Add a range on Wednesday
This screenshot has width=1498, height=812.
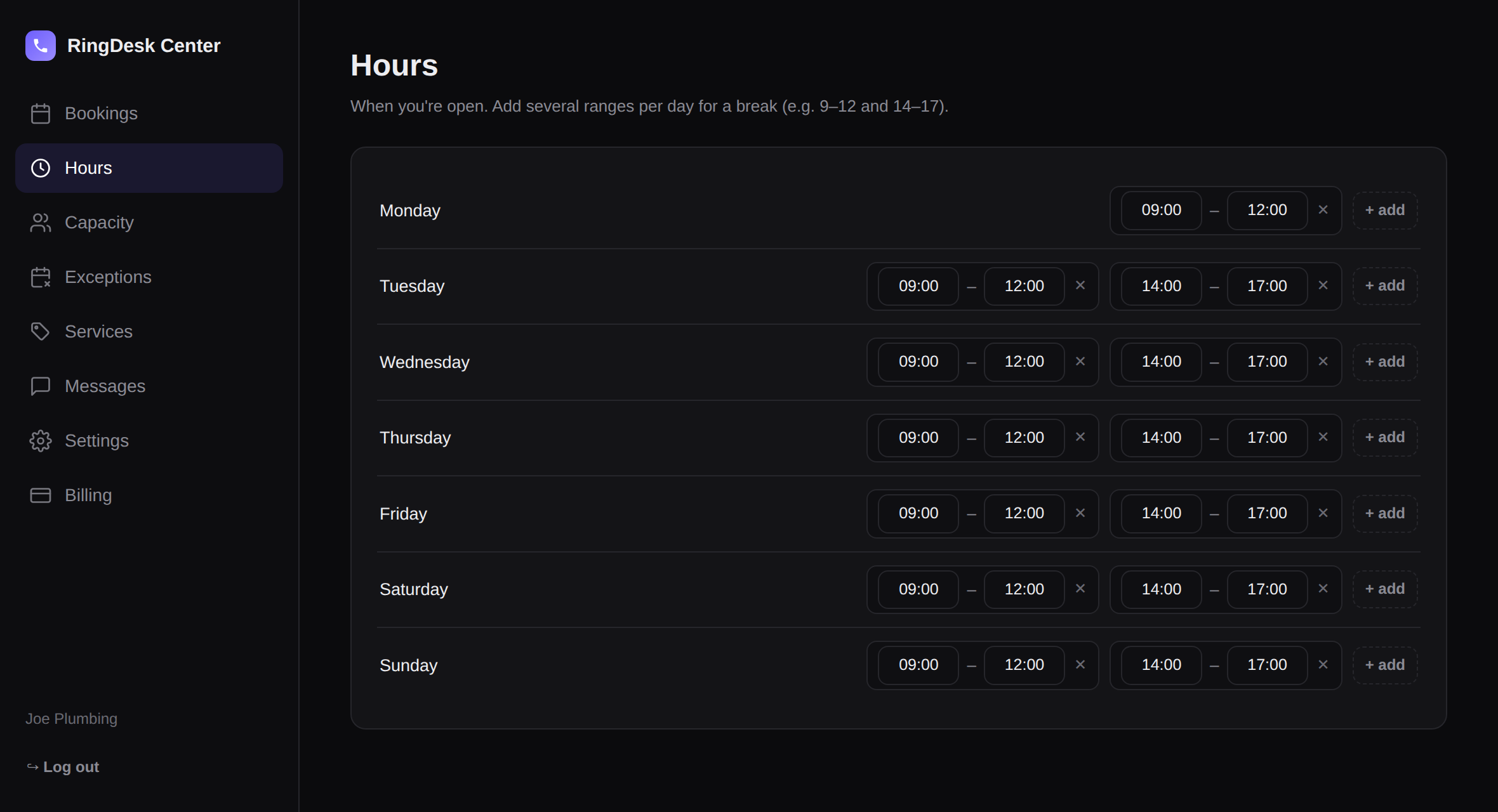tap(1385, 362)
